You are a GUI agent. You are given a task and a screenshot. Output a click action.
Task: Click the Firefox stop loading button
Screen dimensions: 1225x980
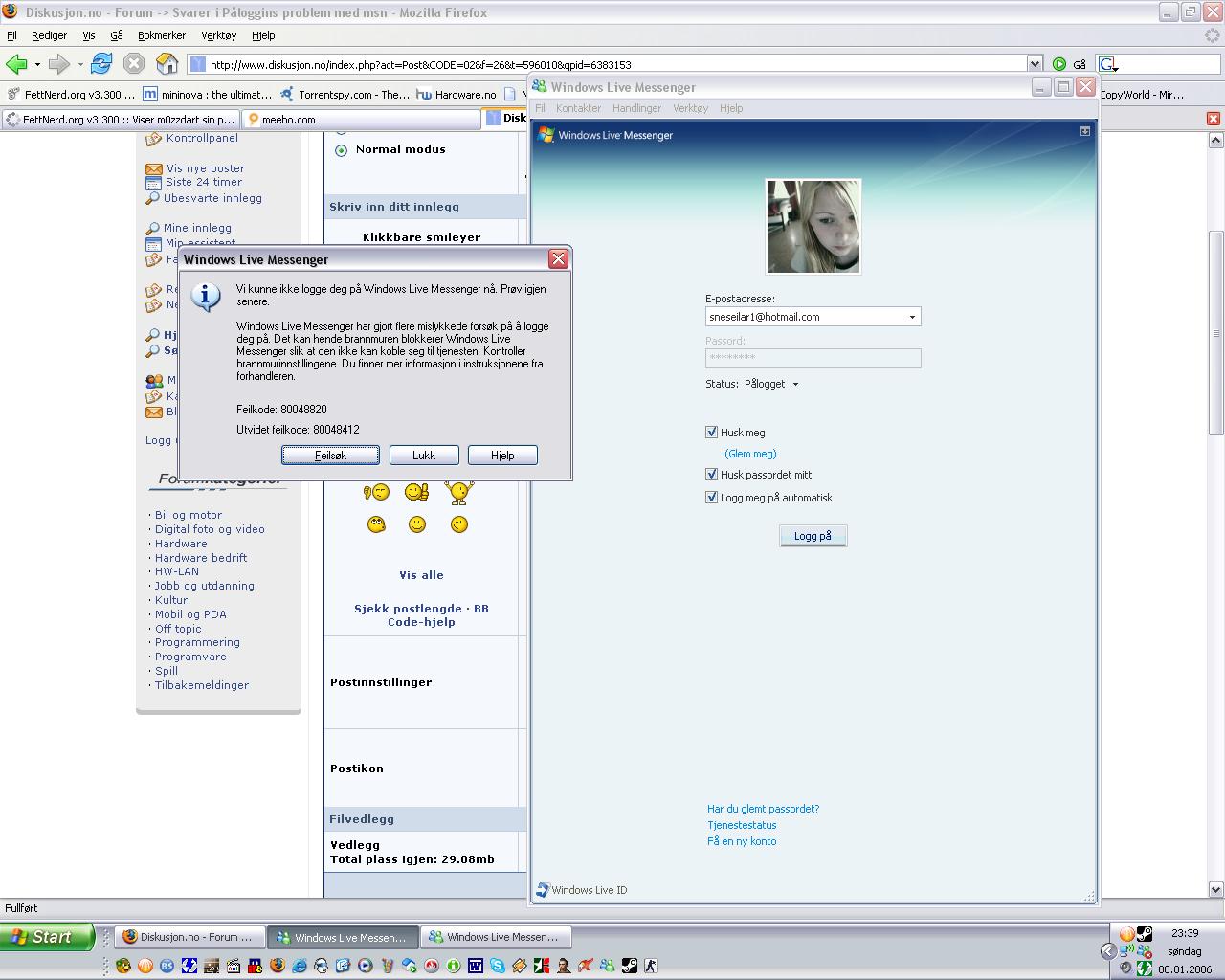[134, 64]
